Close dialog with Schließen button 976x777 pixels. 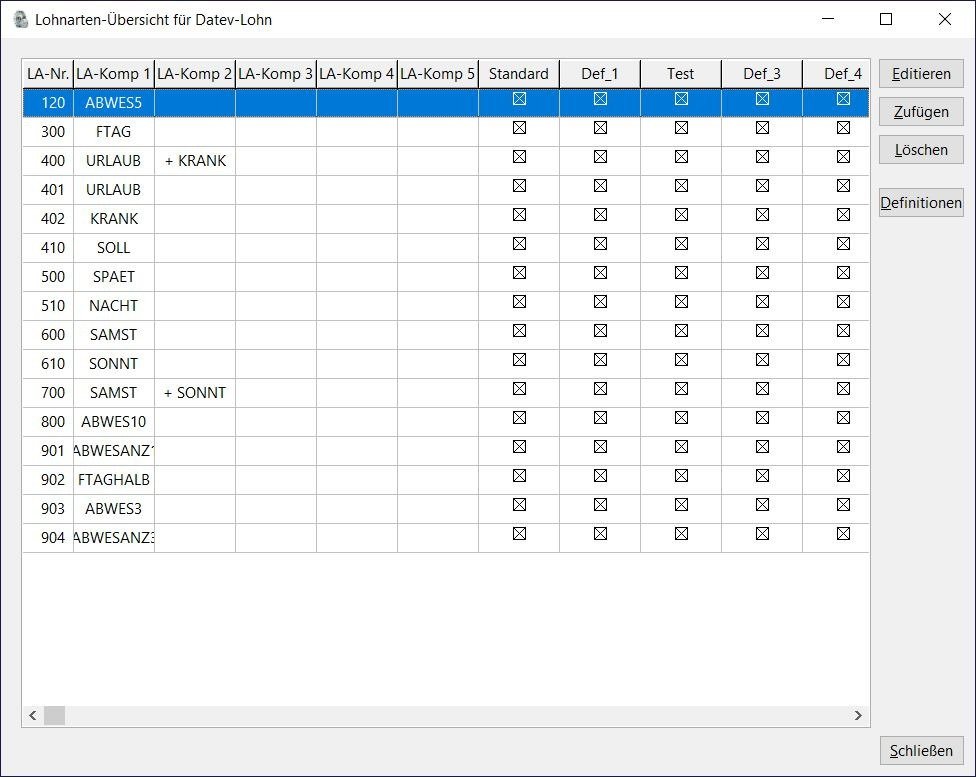point(921,751)
